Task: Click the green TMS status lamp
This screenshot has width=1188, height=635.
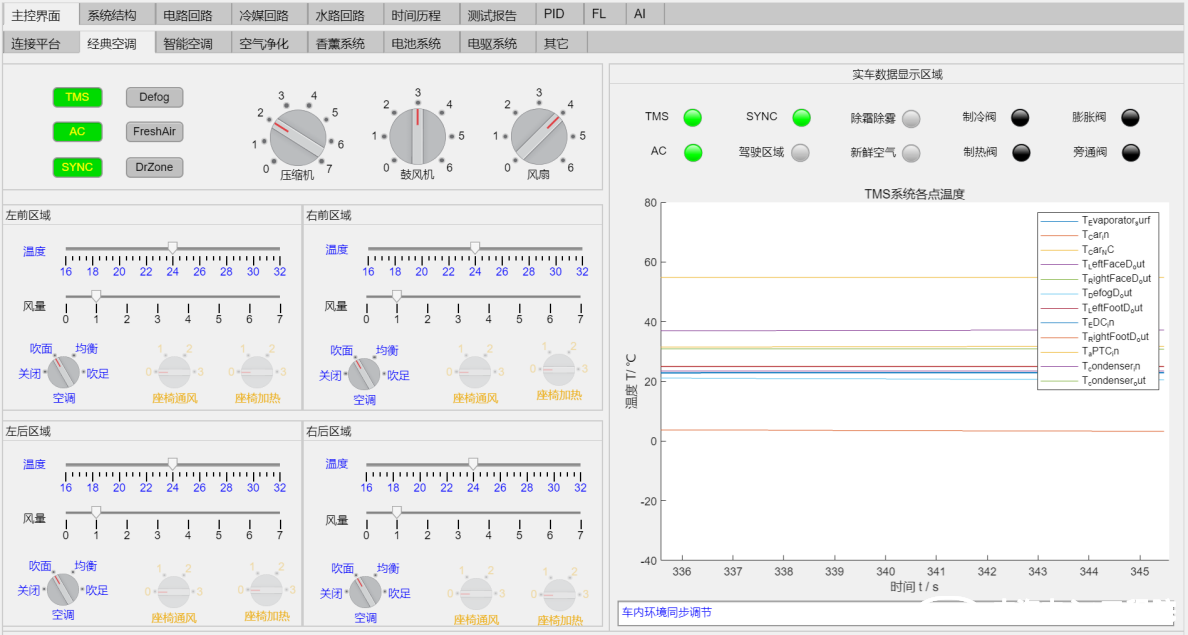Action: 692,118
